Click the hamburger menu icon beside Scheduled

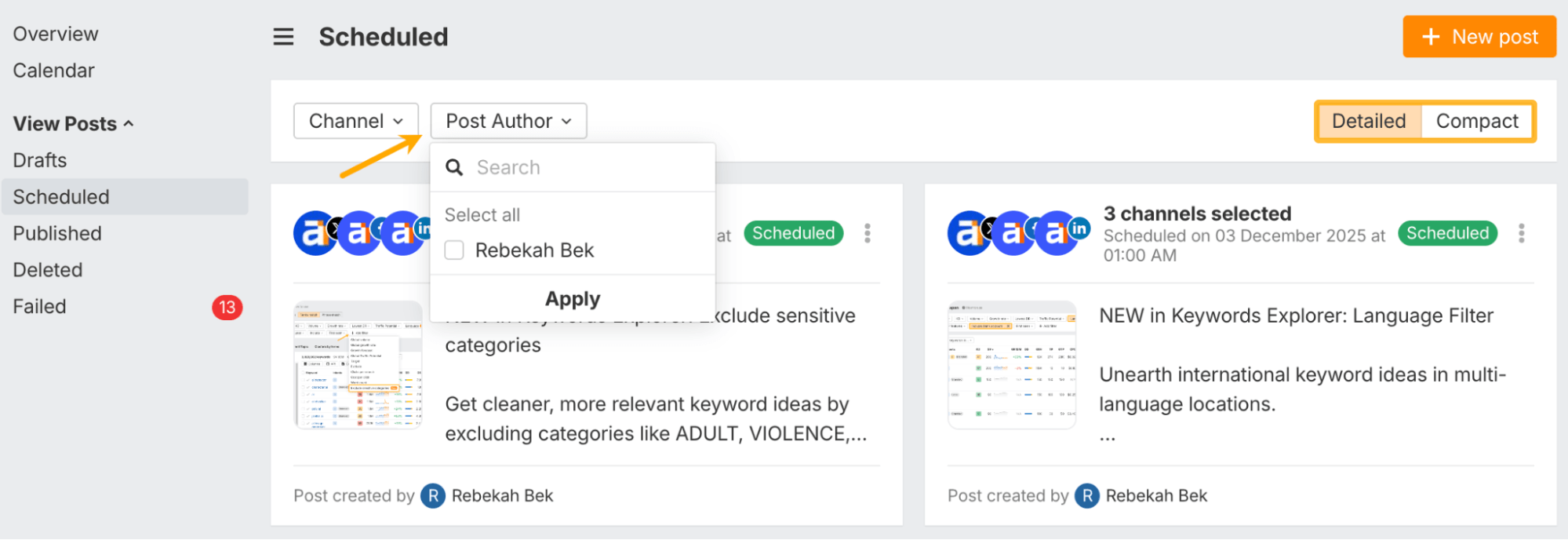pyautogui.click(x=283, y=37)
